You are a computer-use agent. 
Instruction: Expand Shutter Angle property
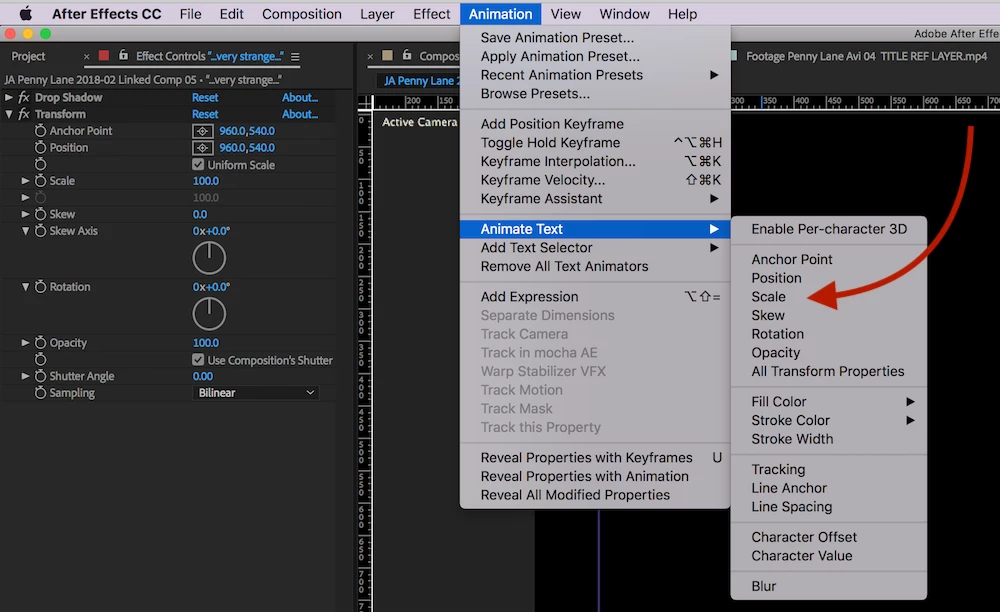(26, 375)
